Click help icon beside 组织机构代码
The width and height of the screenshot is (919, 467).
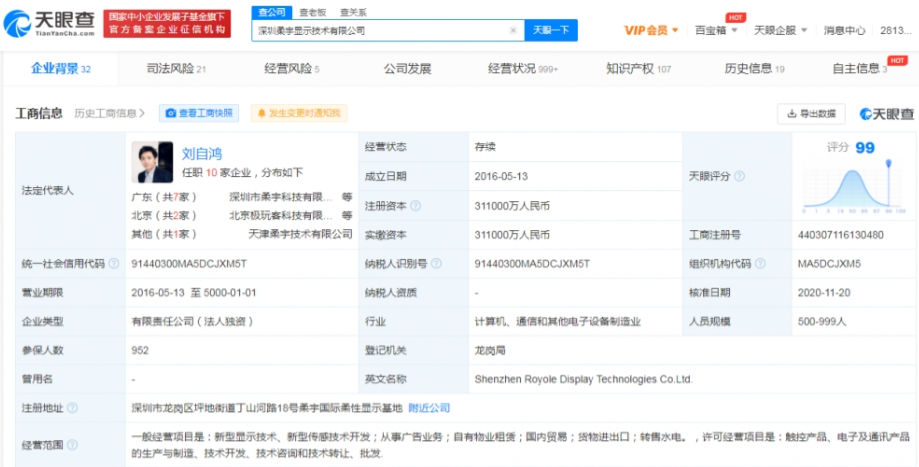coord(760,264)
